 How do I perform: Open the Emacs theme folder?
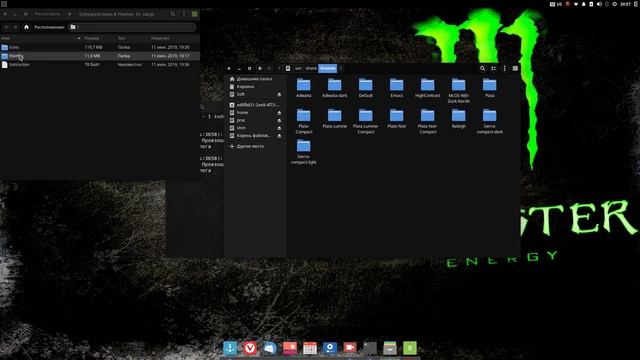[x=396, y=88]
